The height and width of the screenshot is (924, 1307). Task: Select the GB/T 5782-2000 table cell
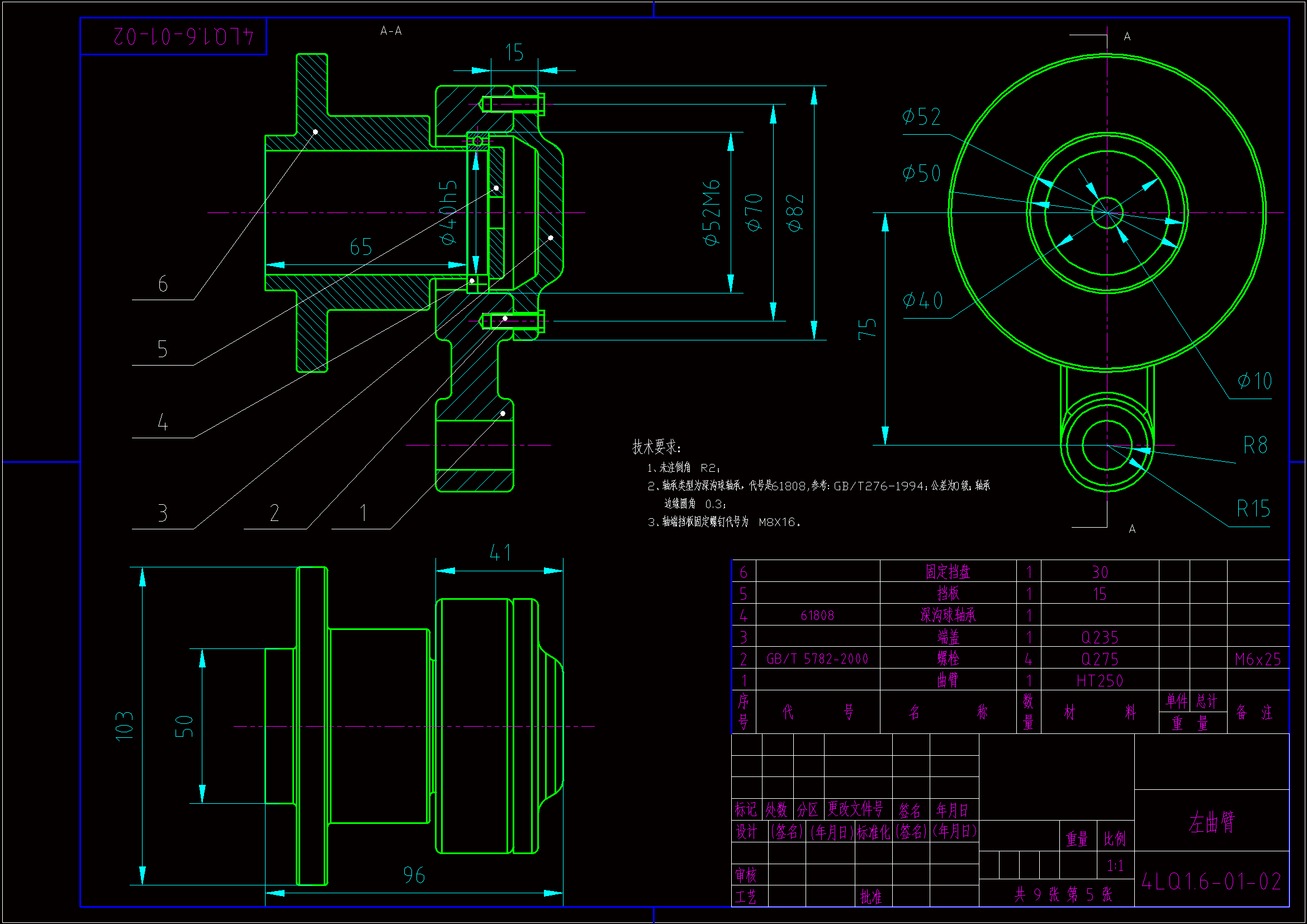click(x=817, y=659)
